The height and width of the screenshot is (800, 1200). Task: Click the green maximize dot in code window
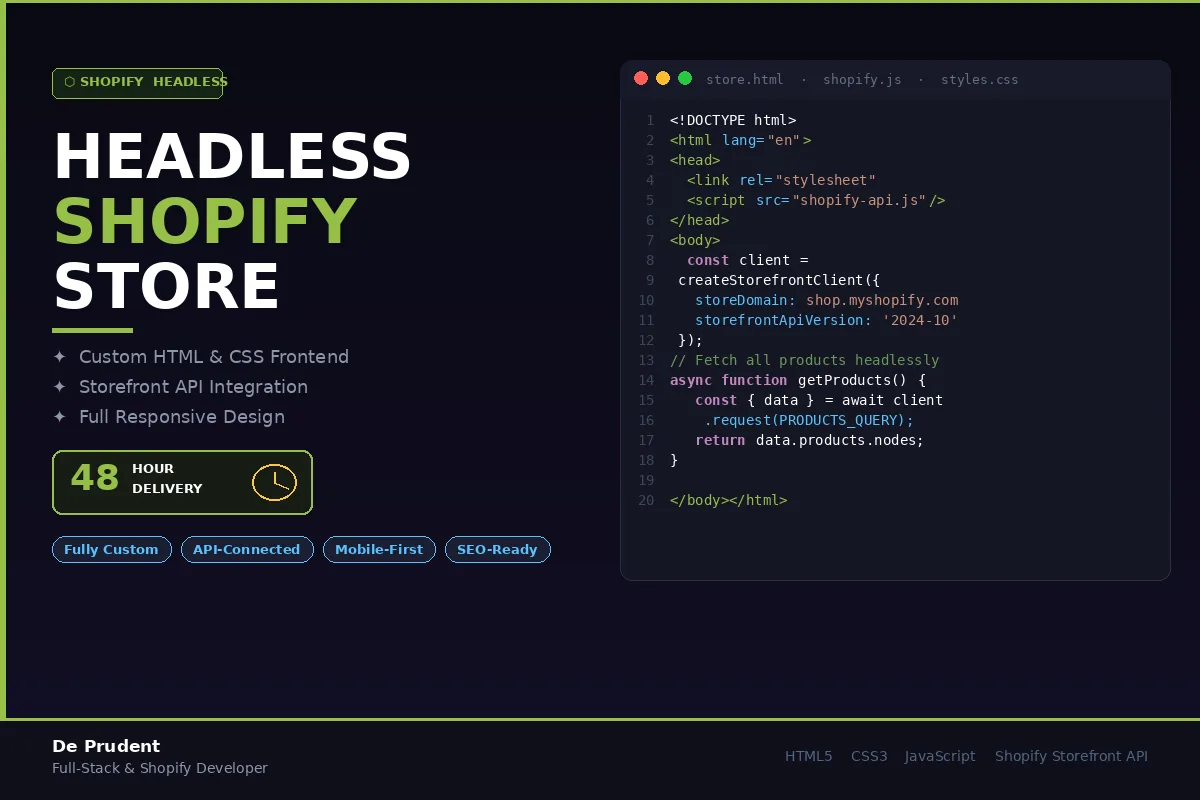(685, 78)
